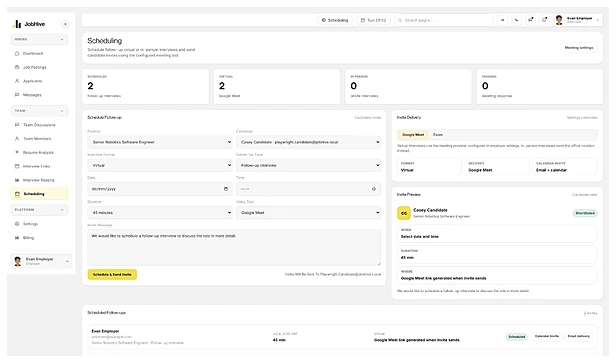616x363 pixels.
Task: Open Team Members via its person icon
Action: coord(17,139)
